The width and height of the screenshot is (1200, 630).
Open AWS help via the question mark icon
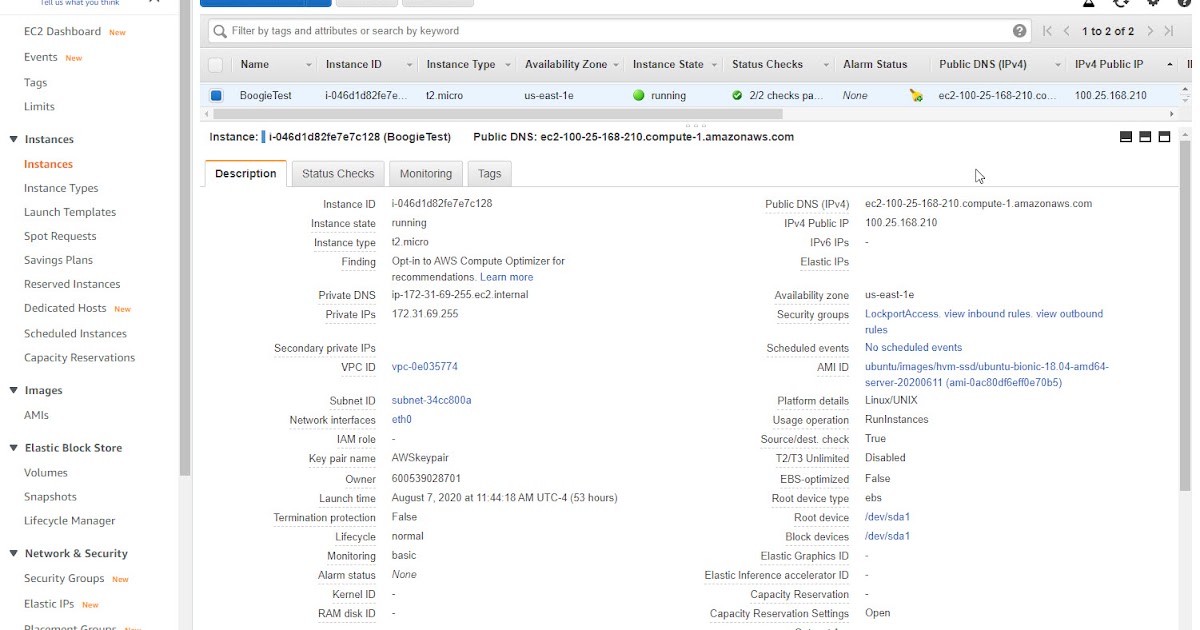click(x=1185, y=5)
